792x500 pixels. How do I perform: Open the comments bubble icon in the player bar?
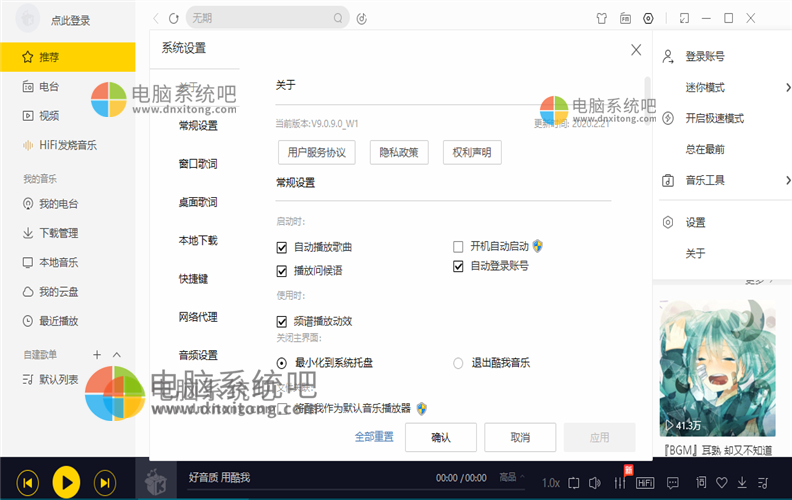coord(673,483)
